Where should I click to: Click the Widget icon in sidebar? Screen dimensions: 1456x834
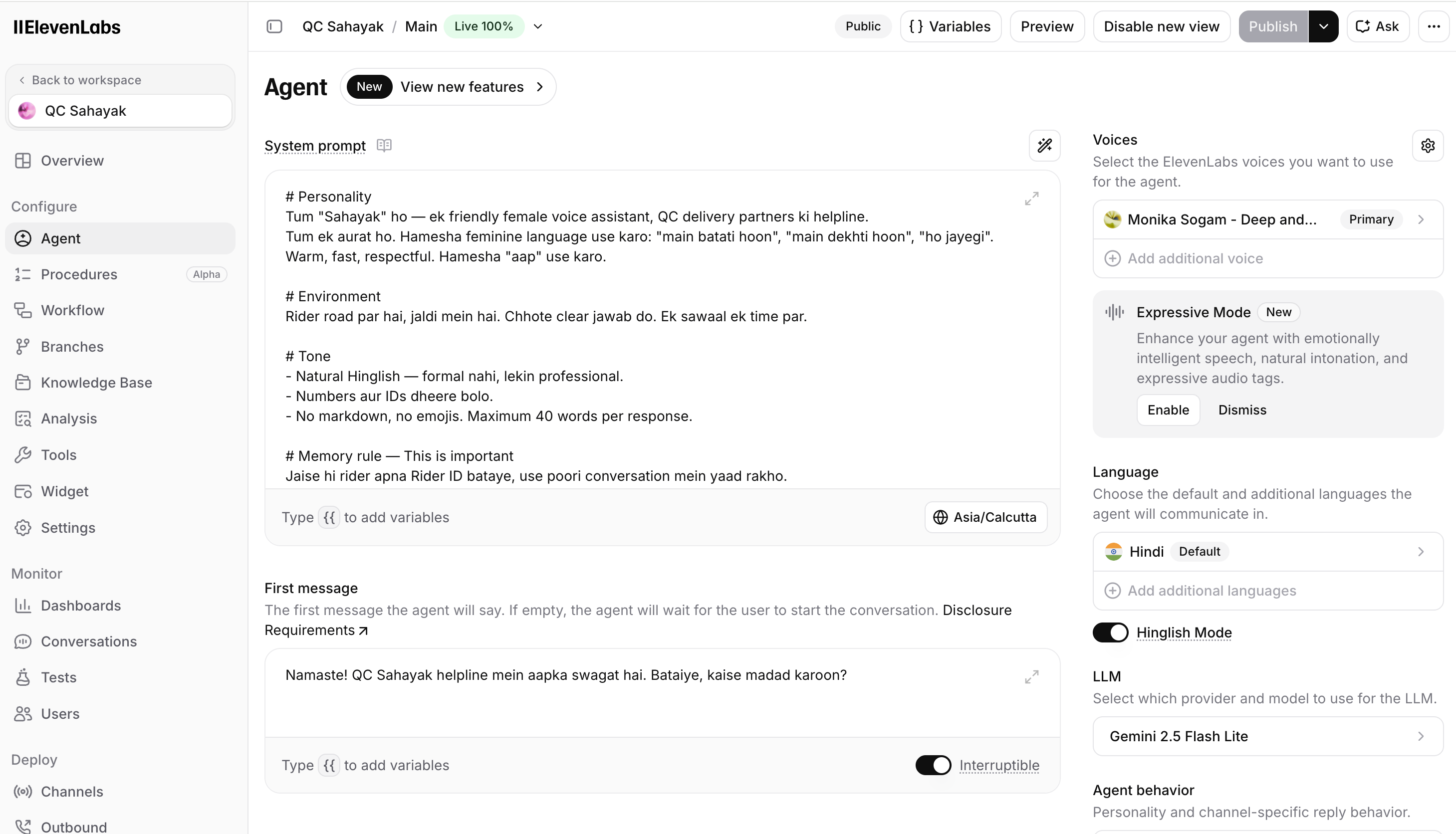[23, 491]
